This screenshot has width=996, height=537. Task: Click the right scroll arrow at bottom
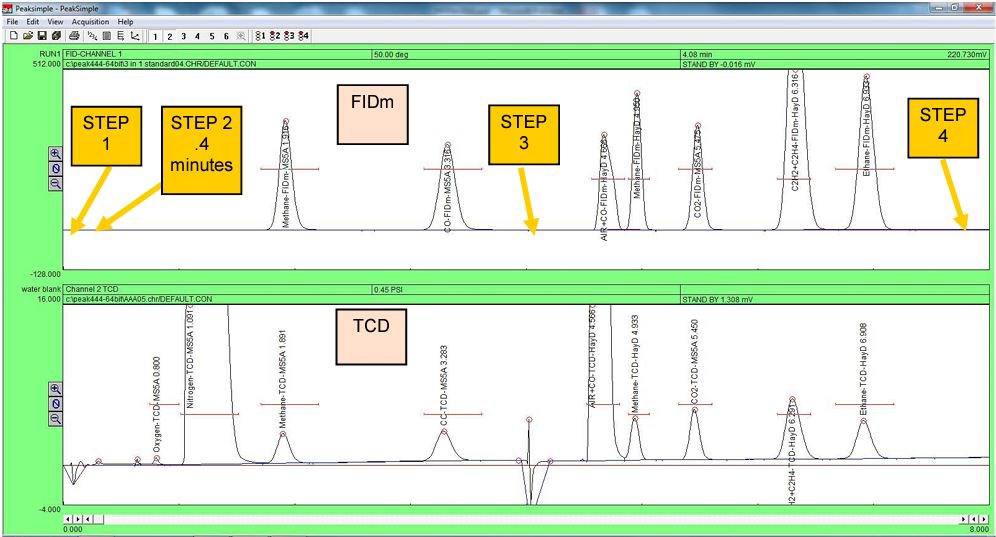click(x=986, y=519)
